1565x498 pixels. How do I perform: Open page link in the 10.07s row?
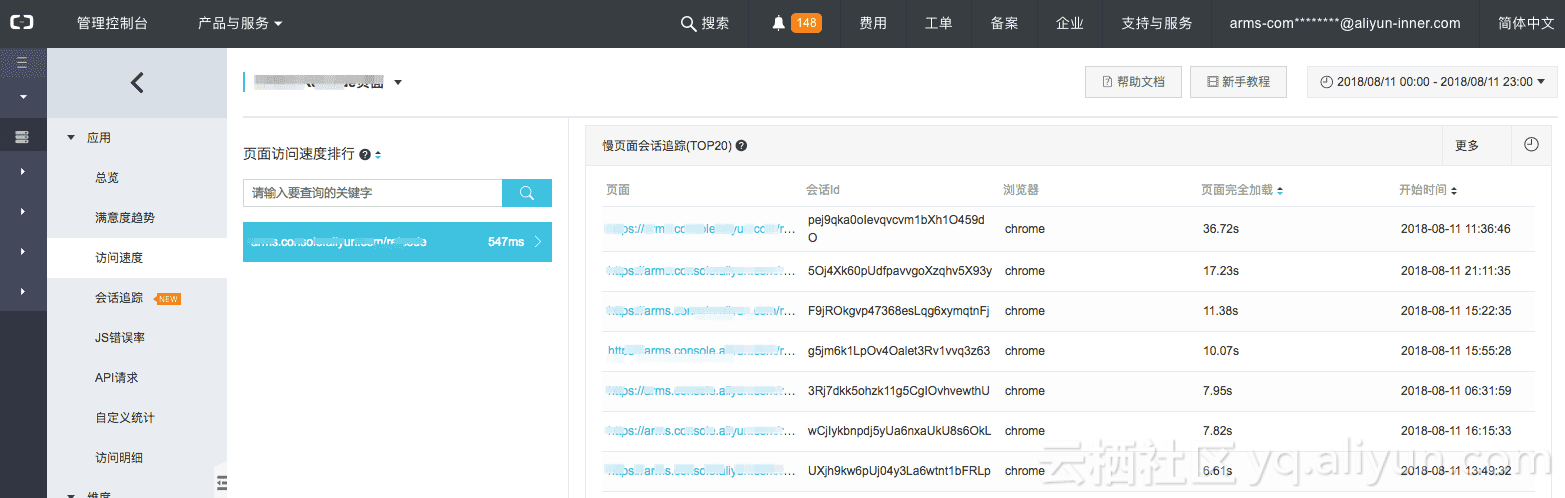tap(701, 351)
